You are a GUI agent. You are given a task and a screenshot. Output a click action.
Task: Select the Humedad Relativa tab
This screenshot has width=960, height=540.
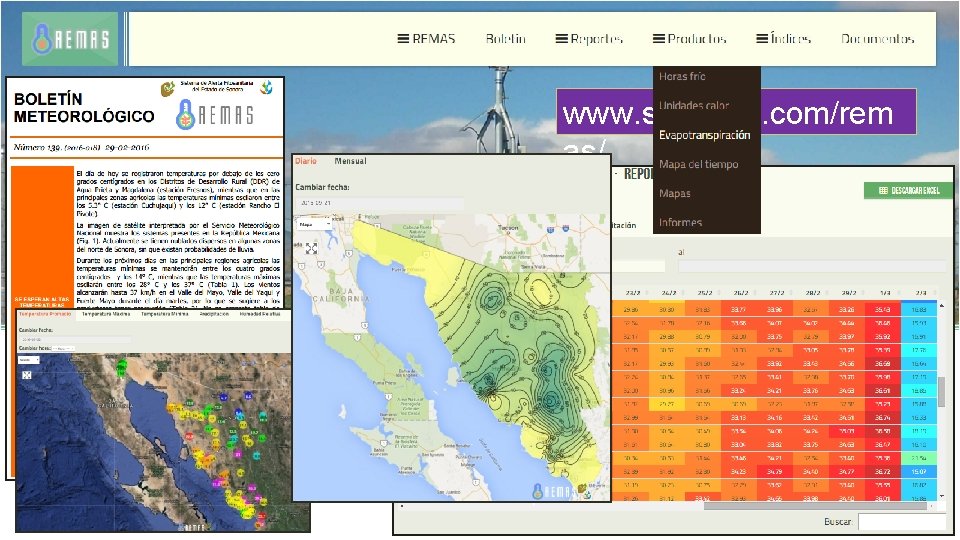(260, 314)
